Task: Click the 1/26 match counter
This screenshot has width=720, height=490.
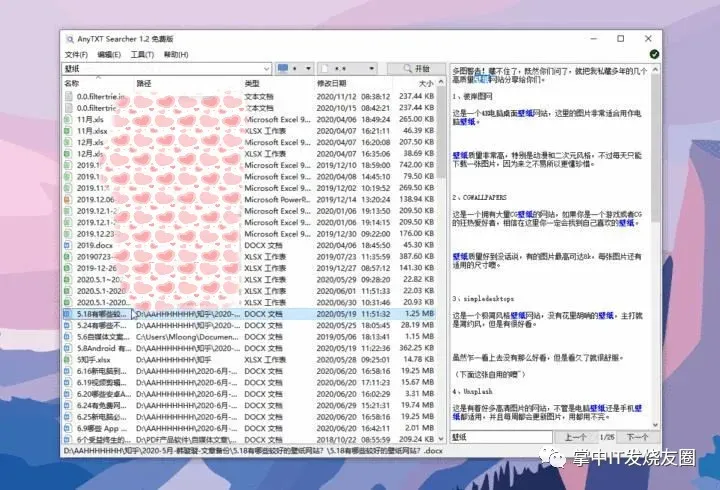Action: tap(607, 437)
